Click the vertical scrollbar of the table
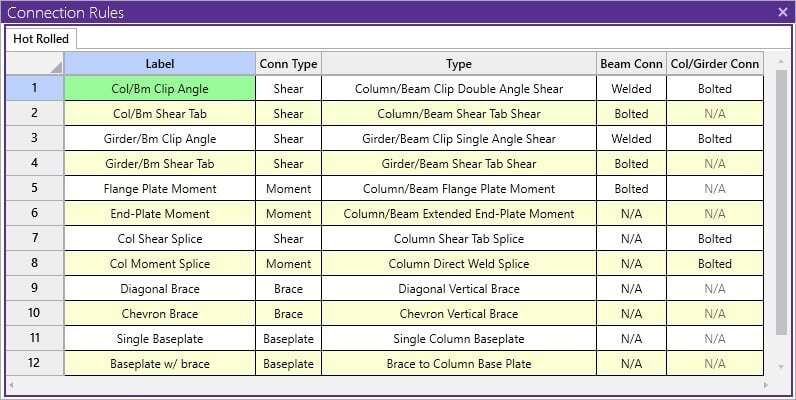The image size is (796, 400). click(x=781, y=200)
